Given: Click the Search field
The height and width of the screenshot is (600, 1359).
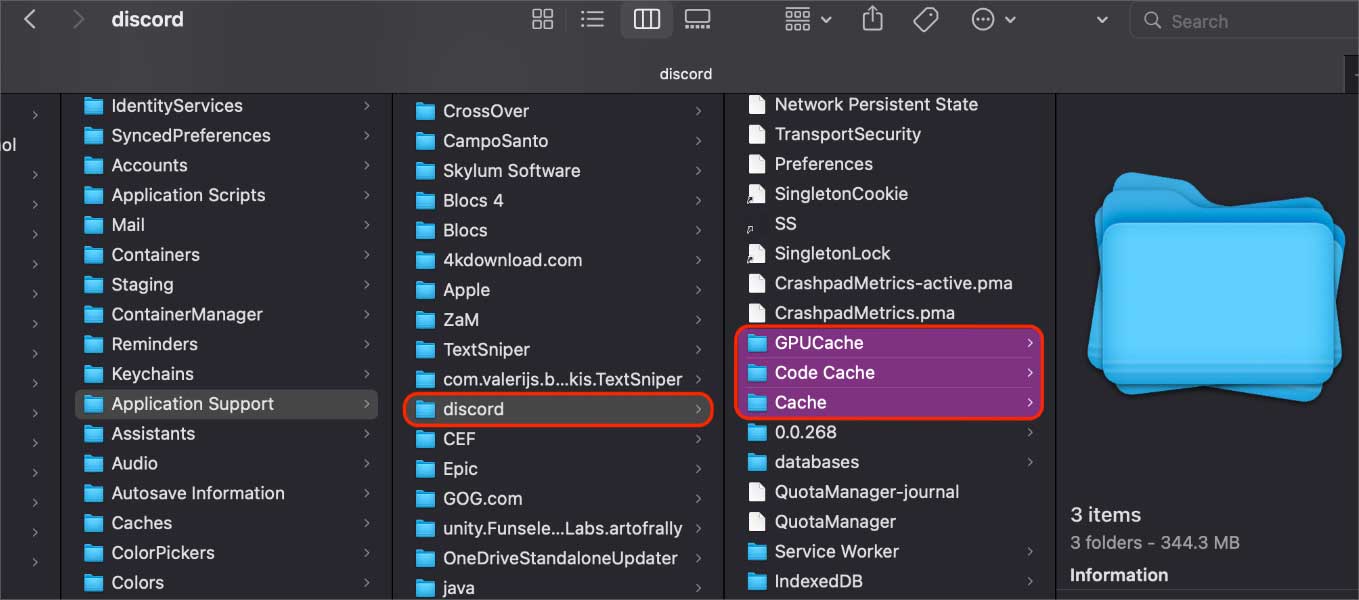Looking at the screenshot, I should [x=1243, y=20].
